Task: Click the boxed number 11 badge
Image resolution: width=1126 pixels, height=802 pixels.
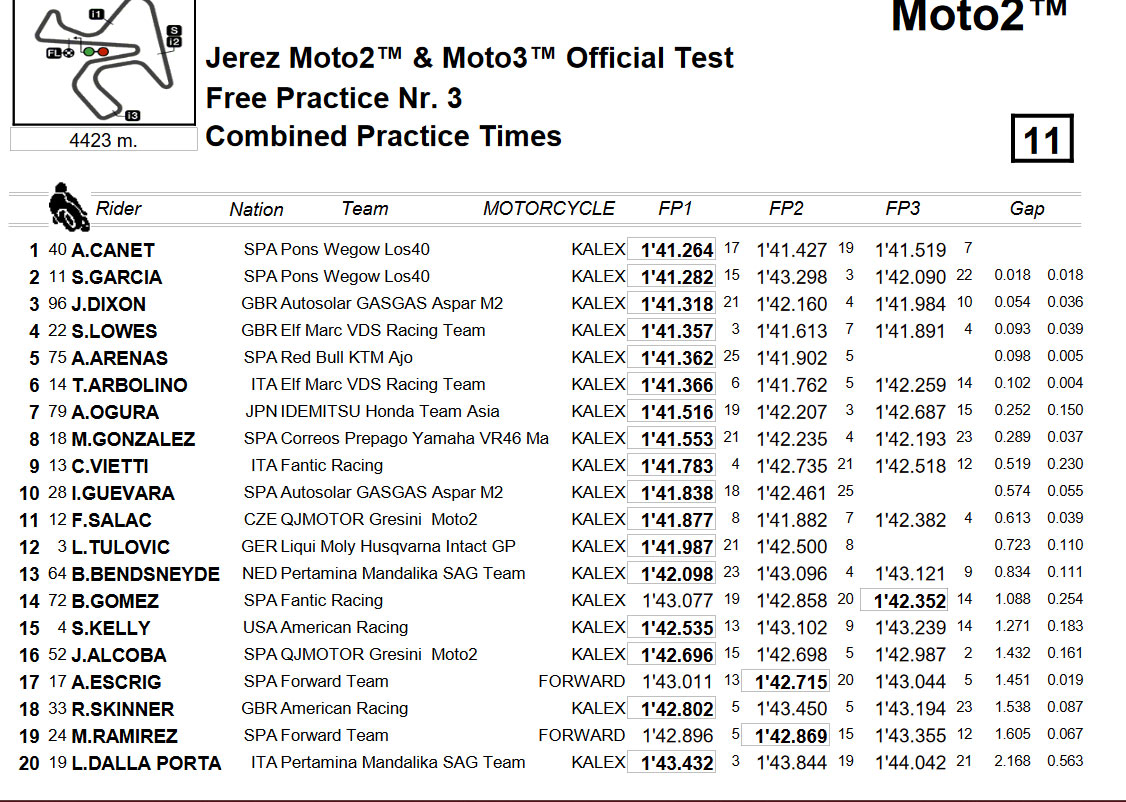Action: tap(1041, 139)
